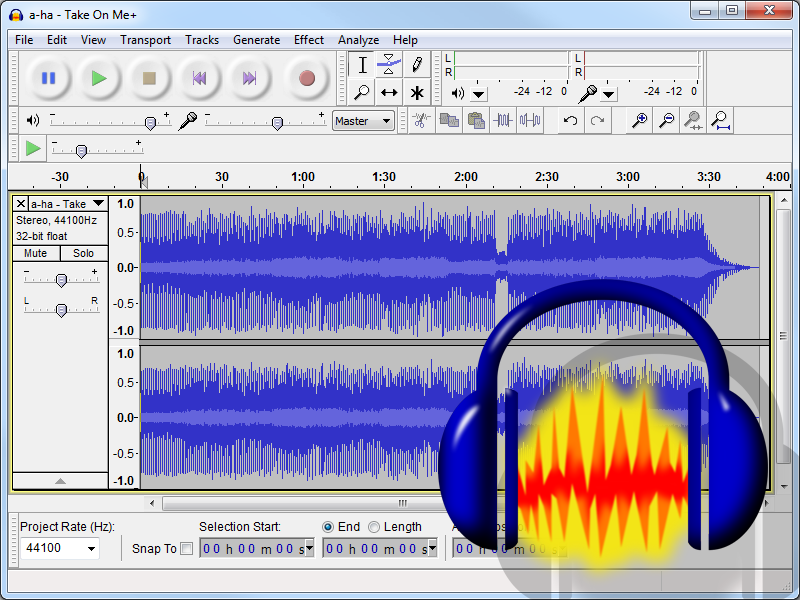This screenshot has height=600, width=800.
Task: Open the Effect menu
Action: (308, 40)
